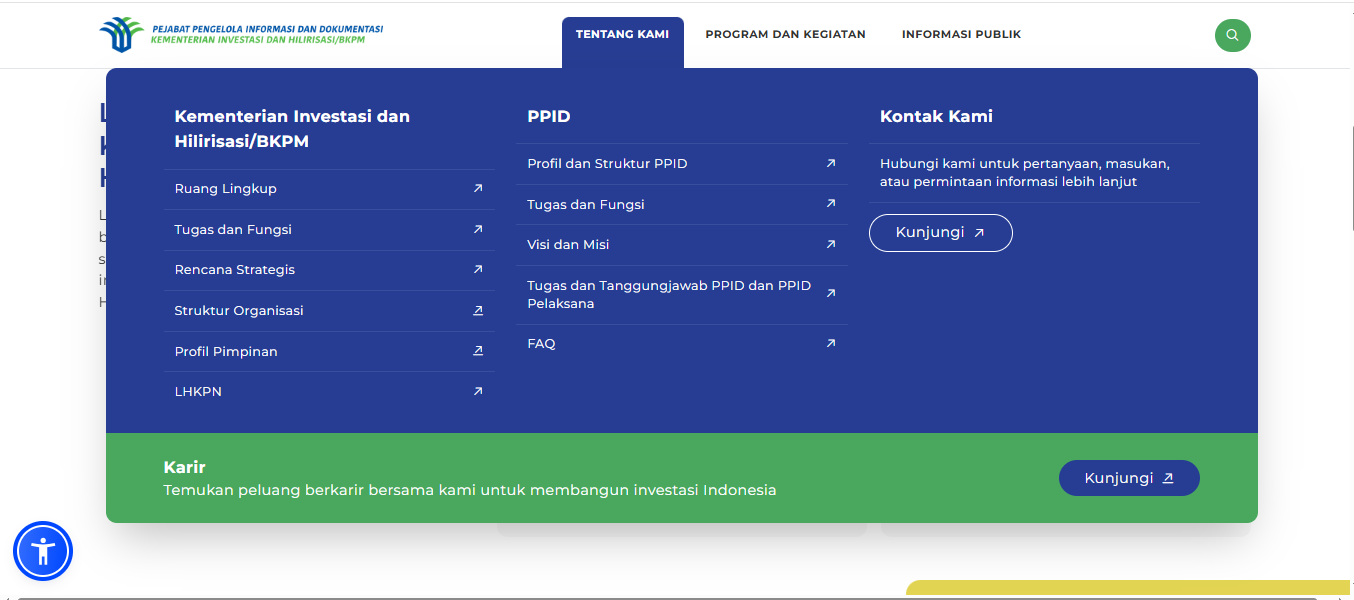Select the Tentang Kami tab
This screenshot has width=1354, height=600.
(622, 33)
